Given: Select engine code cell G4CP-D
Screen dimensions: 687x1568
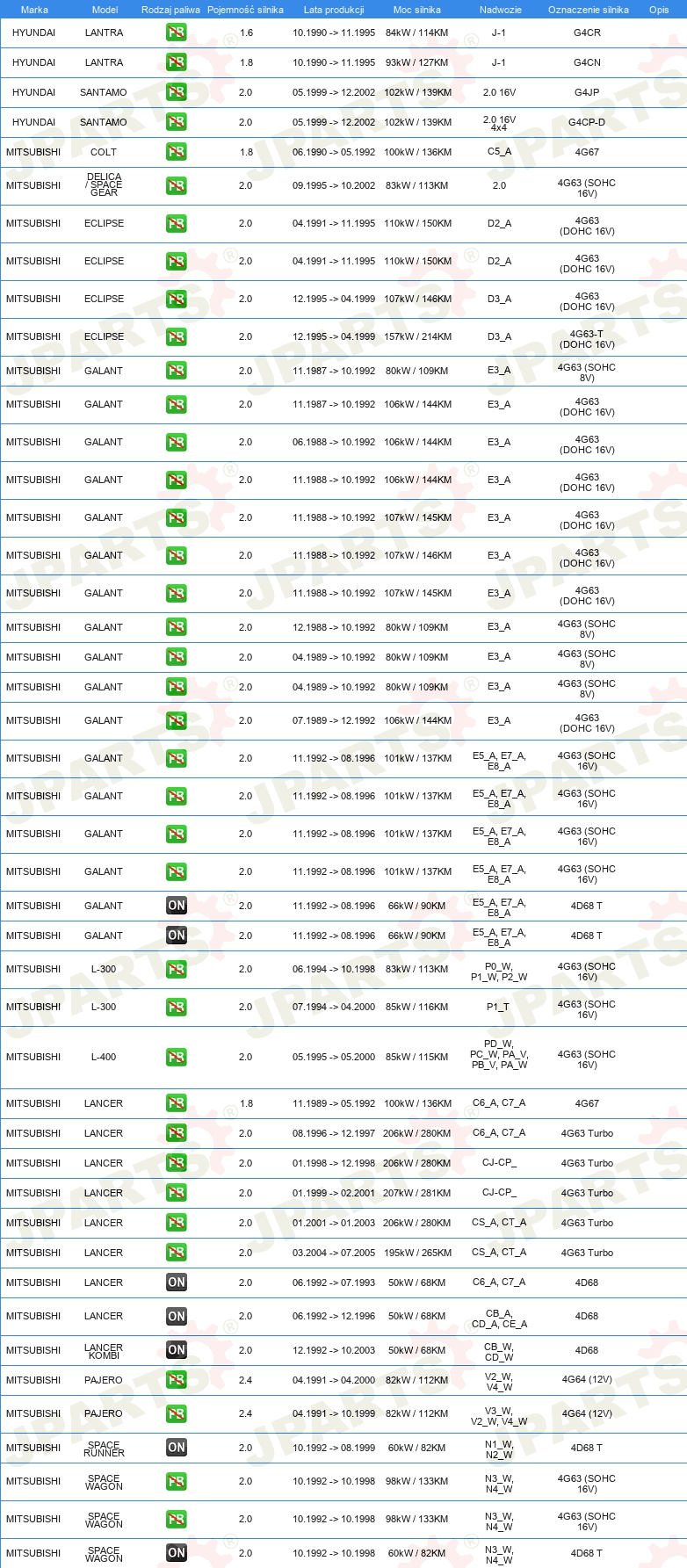Looking at the screenshot, I should [x=587, y=122].
